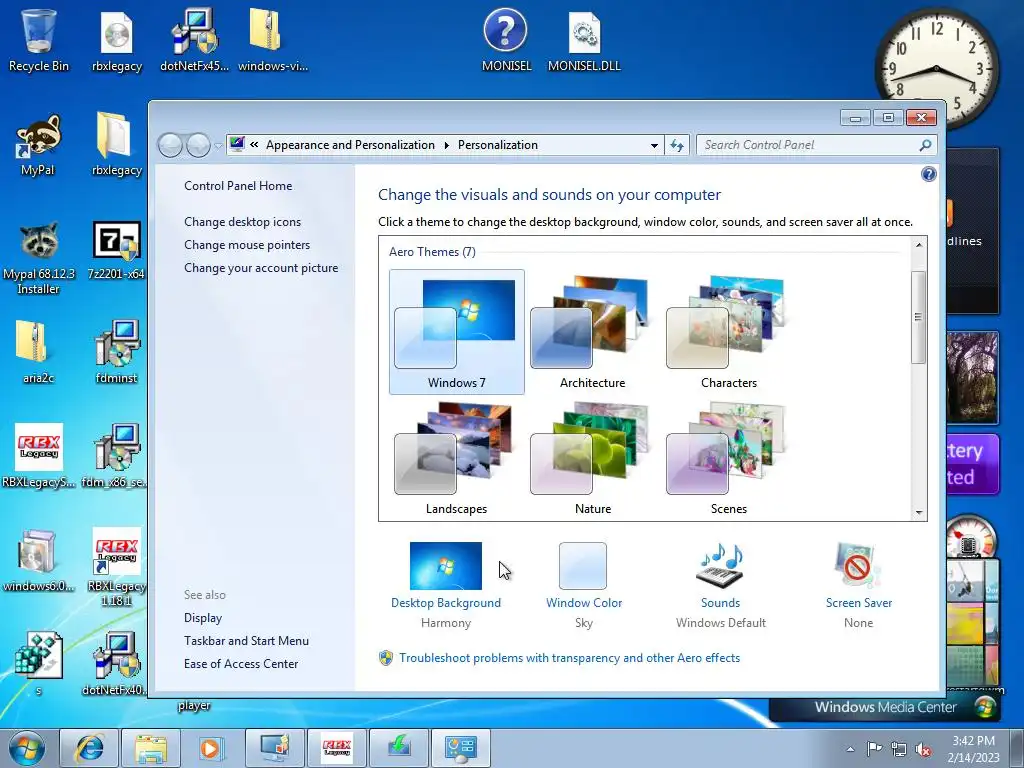Click the Personalization breadcrumb
Image resolution: width=1024 pixels, height=768 pixels.
[498, 145]
